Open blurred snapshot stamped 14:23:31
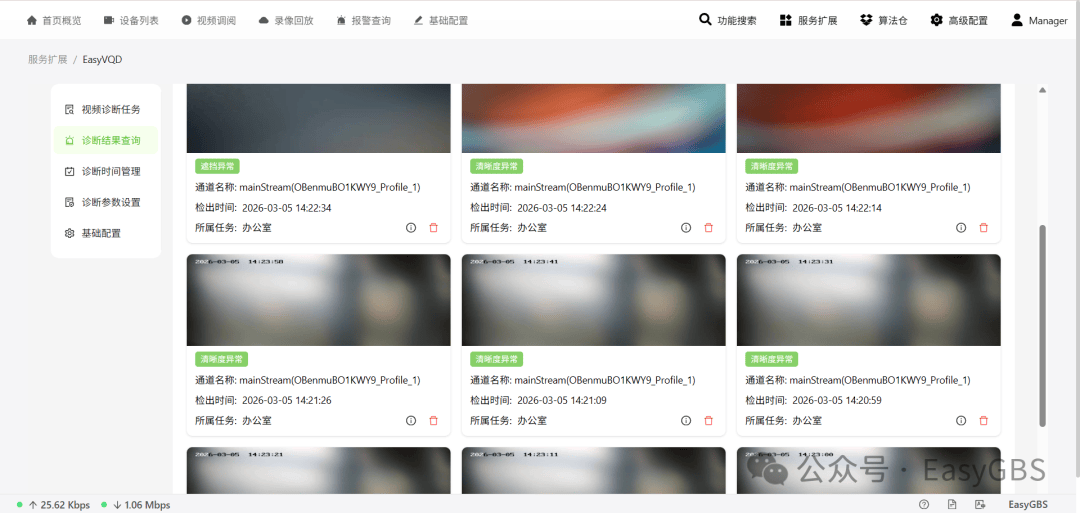 pyautogui.click(x=869, y=300)
